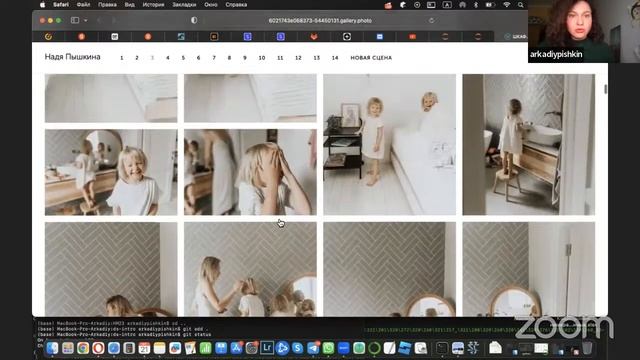
Task: Open photo of smiling child near mirror
Action: pos(111,172)
